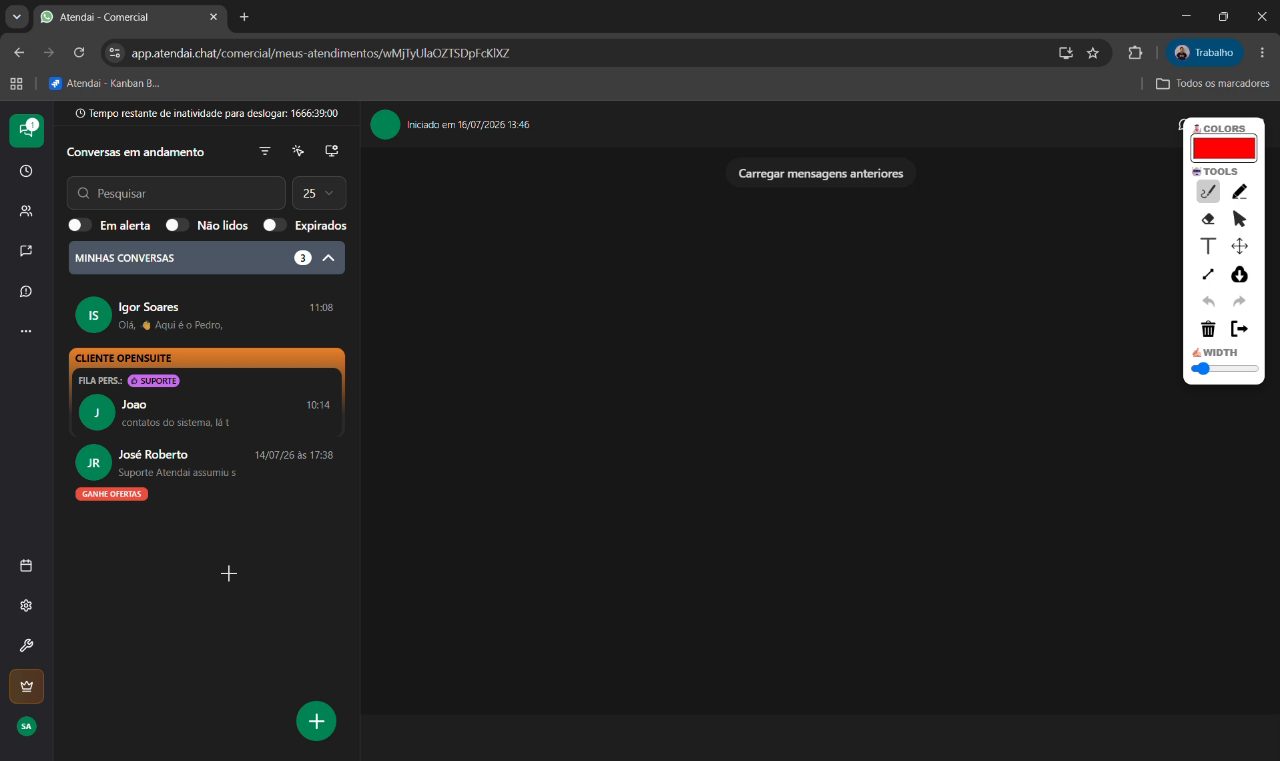Click the monitor icon in conversations header
Screen dimensions: 1280x761
(x=332, y=151)
